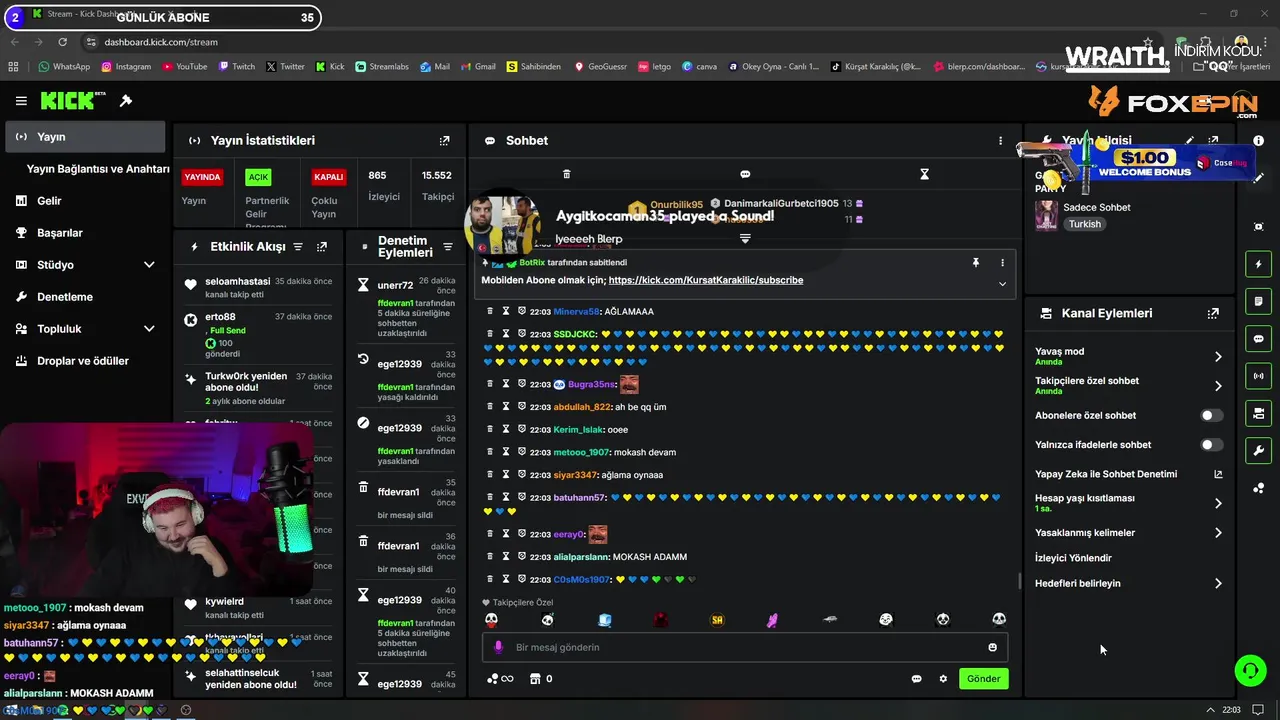Click the info icon in right sidebar

pos(1258,141)
